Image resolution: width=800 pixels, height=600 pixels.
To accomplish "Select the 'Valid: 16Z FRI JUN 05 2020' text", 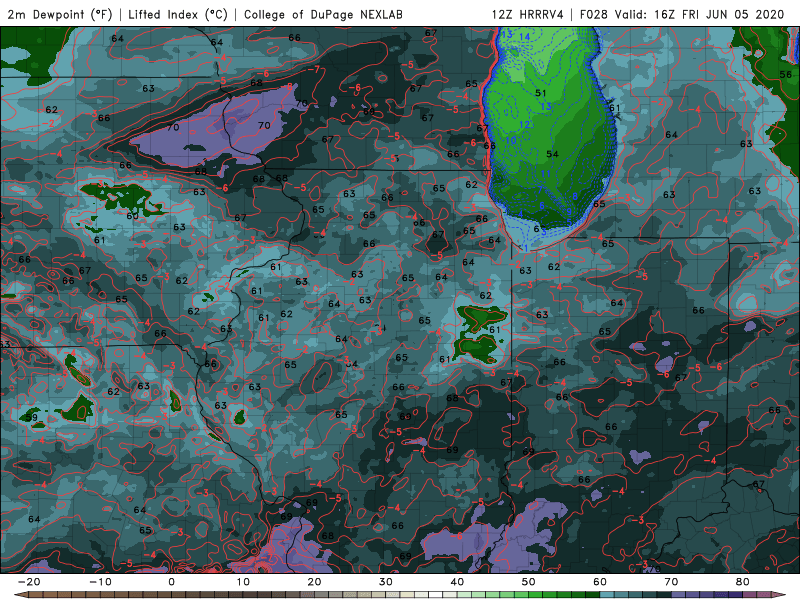I will click(x=699, y=14).
